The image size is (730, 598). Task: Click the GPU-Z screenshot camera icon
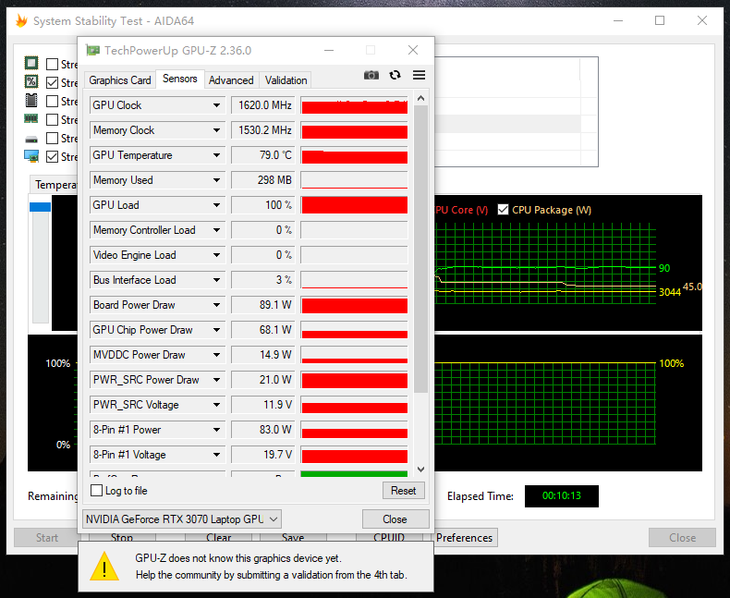pyautogui.click(x=371, y=75)
